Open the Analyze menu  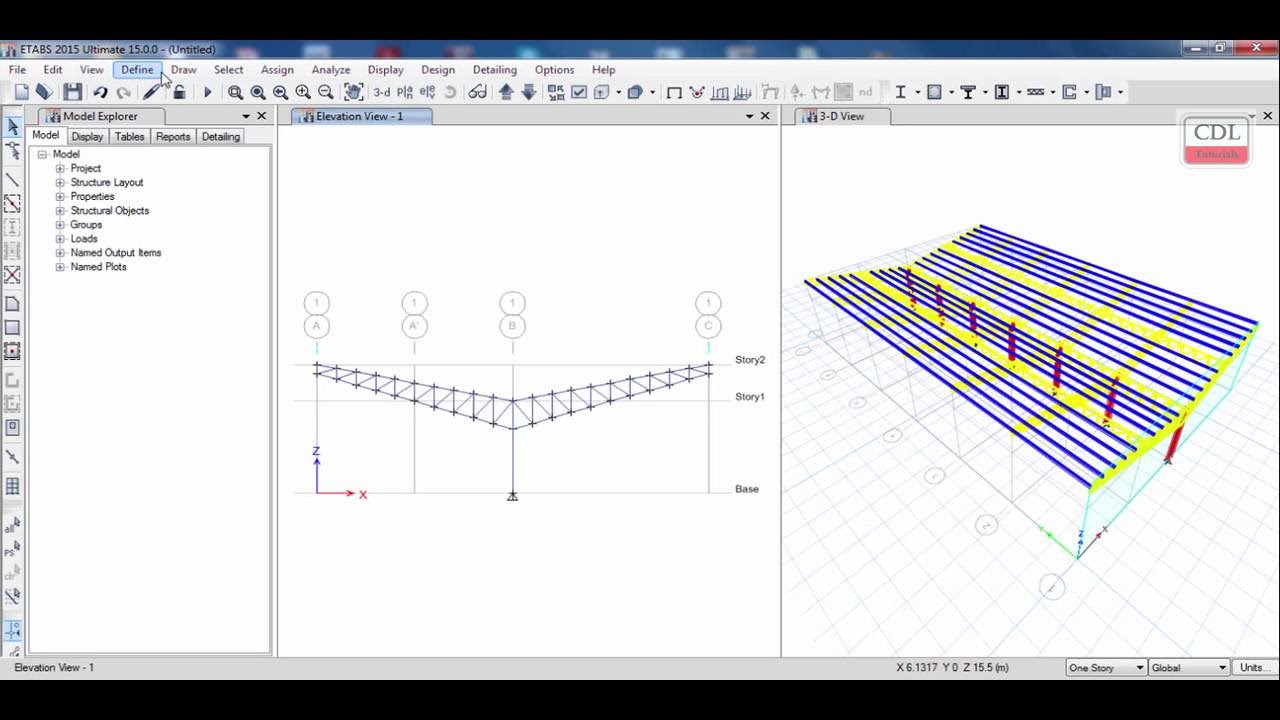[x=331, y=70]
